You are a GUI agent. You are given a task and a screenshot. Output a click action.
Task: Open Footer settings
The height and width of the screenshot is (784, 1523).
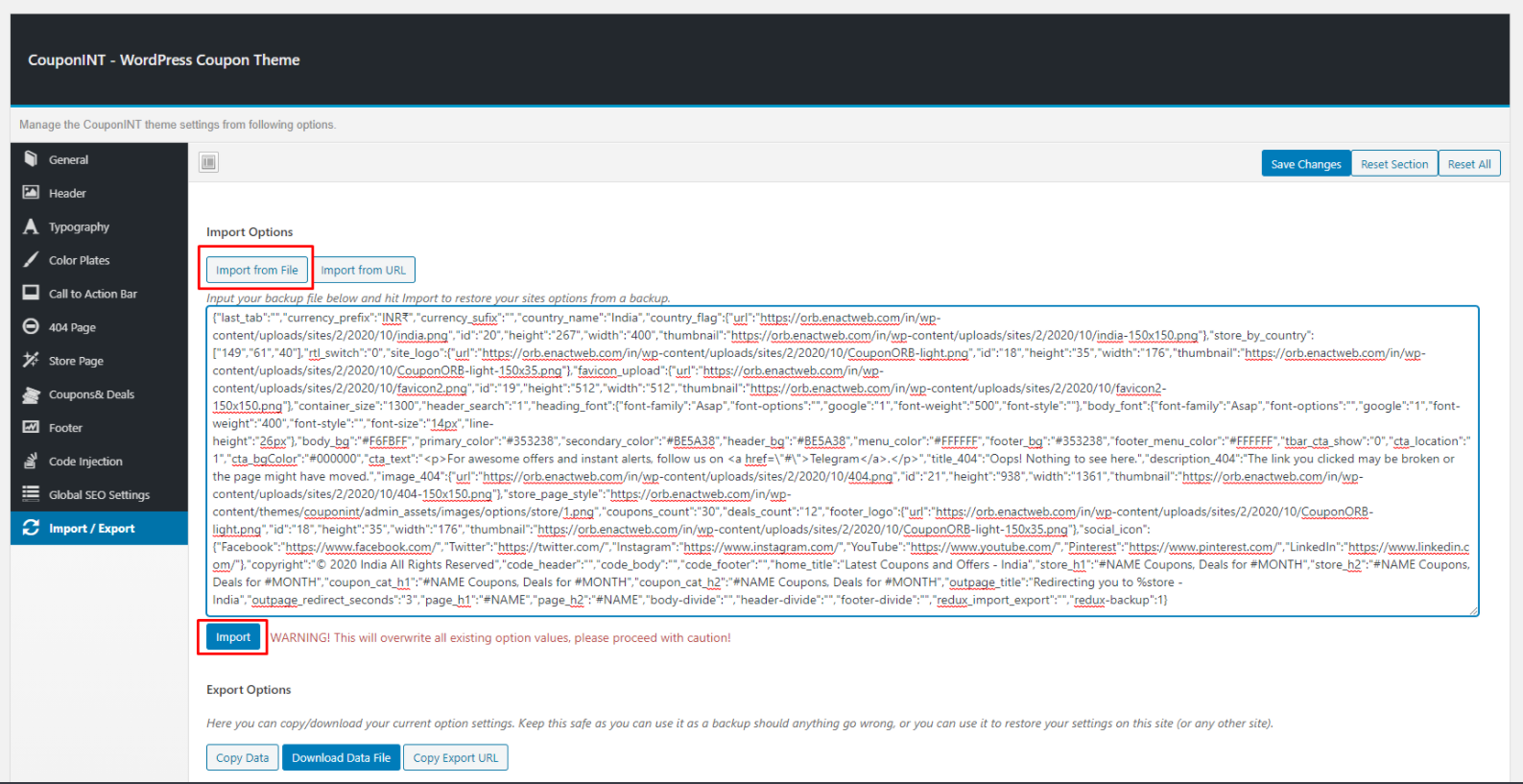[99, 428]
